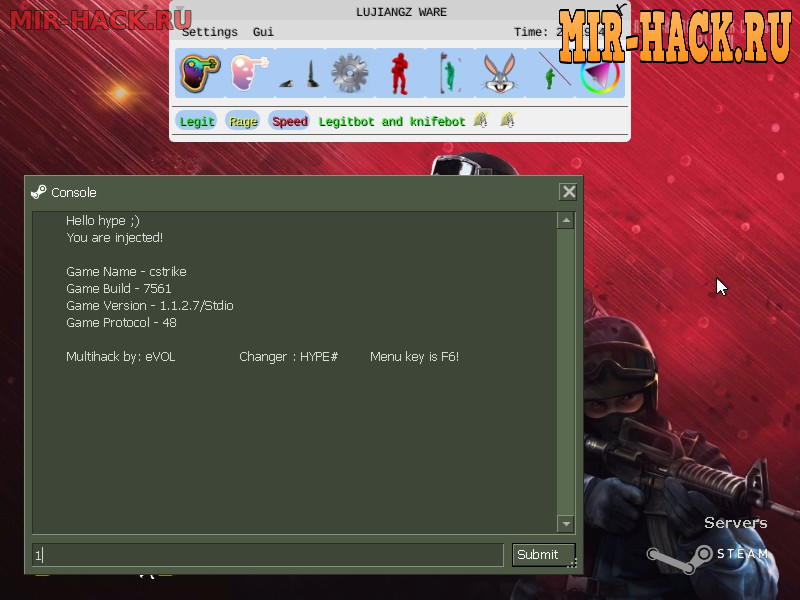Screen dimensions: 800x600
Task: Switch to the Rage tab
Action: pyautogui.click(x=243, y=122)
